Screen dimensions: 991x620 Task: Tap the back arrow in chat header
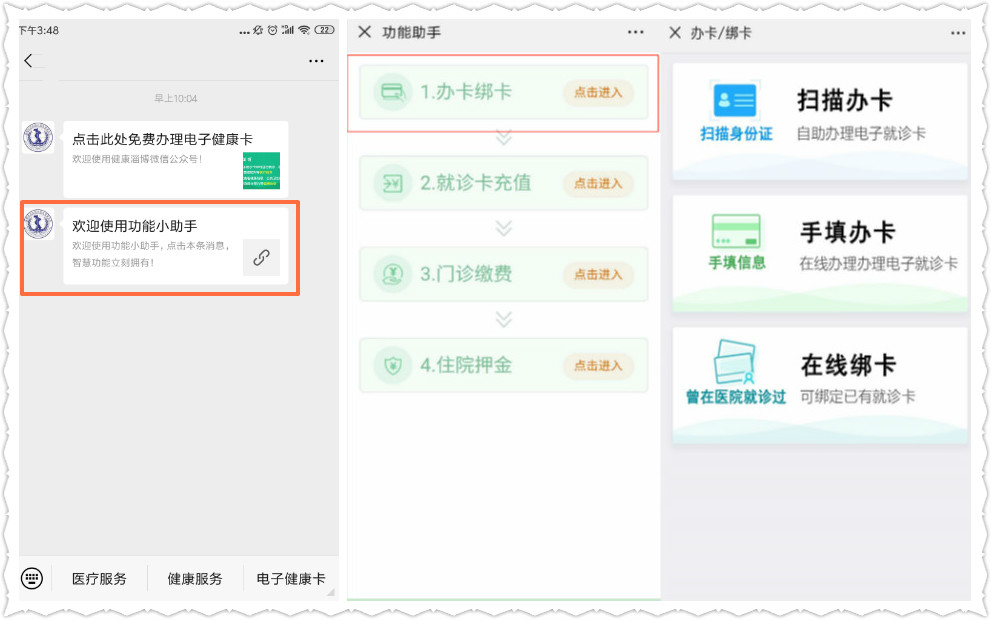pos(28,61)
